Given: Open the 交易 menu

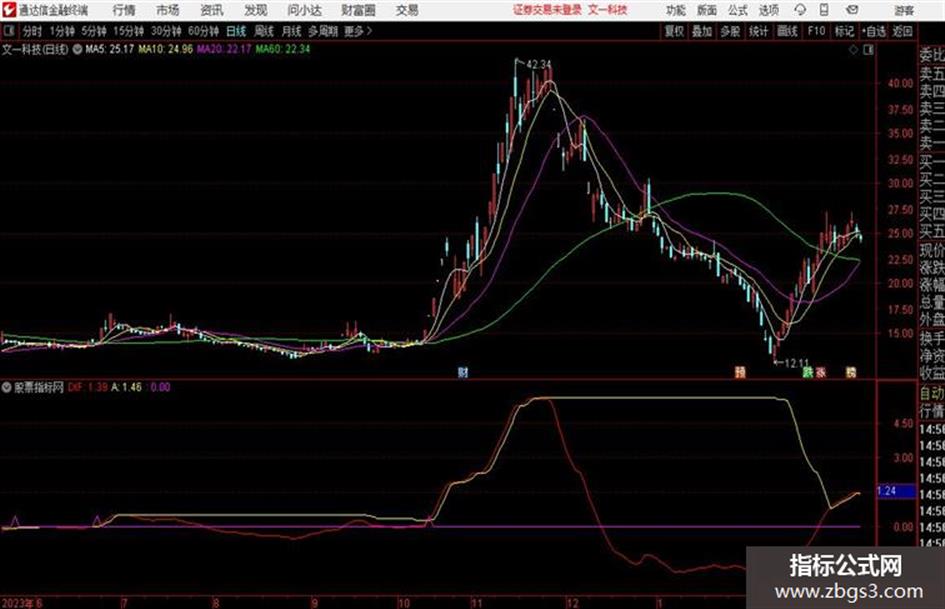Looking at the screenshot, I should coord(407,10).
